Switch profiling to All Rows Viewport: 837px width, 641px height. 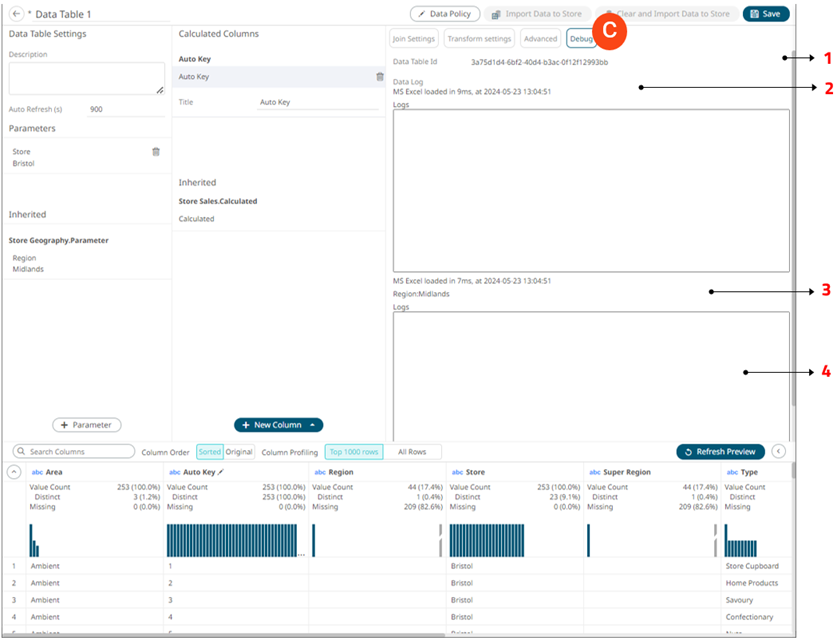pyautogui.click(x=412, y=452)
